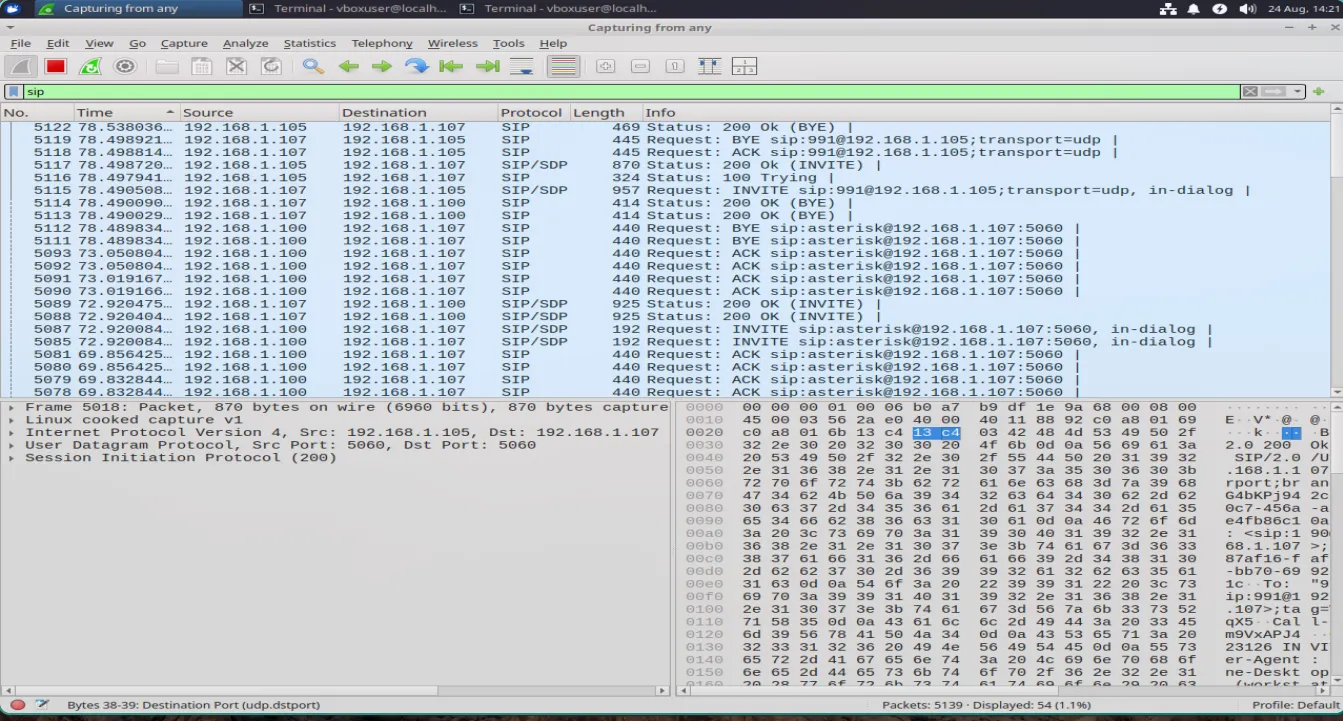Click the expert information red circle icon
This screenshot has height=721, width=1343.
pyautogui.click(x=18, y=705)
